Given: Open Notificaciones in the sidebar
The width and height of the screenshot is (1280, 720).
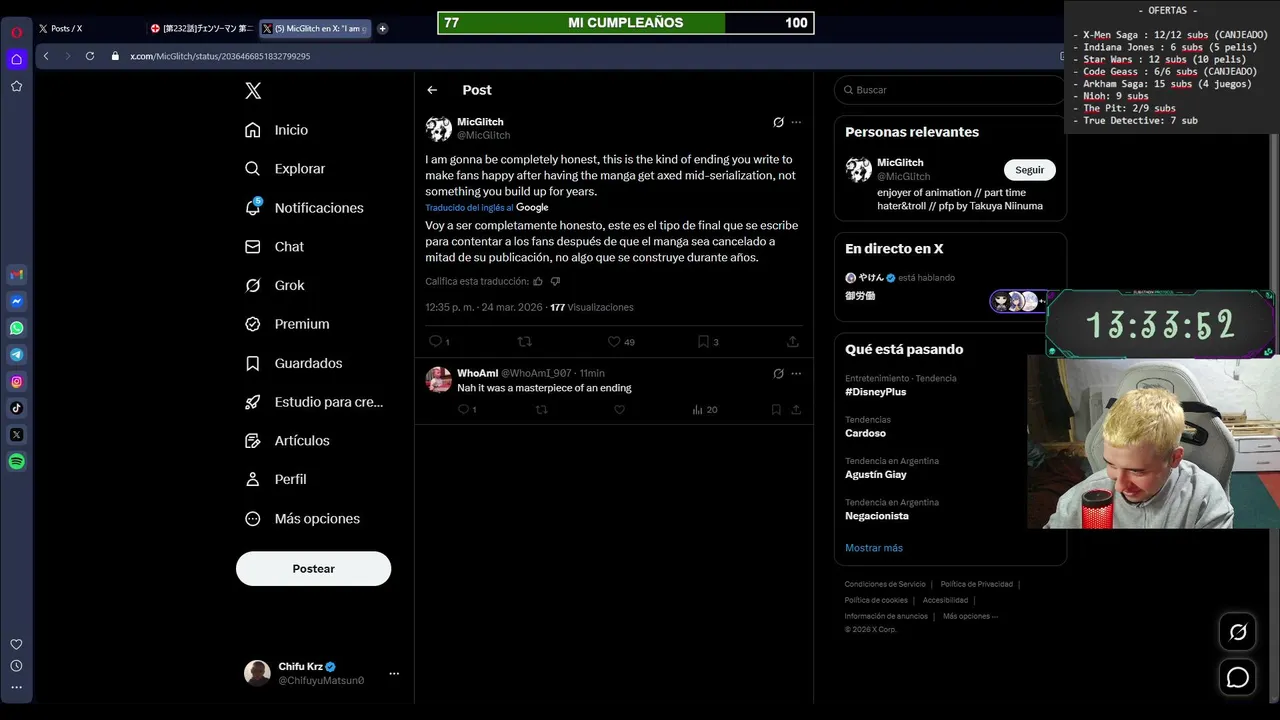Looking at the screenshot, I should tap(304, 208).
